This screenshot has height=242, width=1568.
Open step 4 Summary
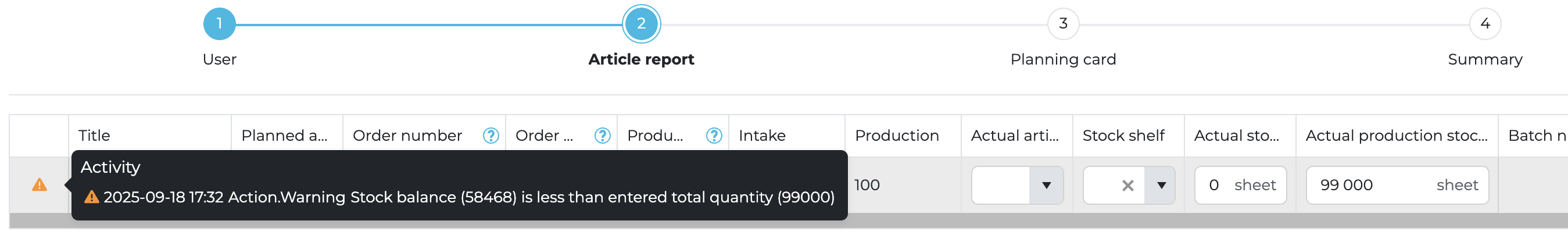click(x=1485, y=24)
